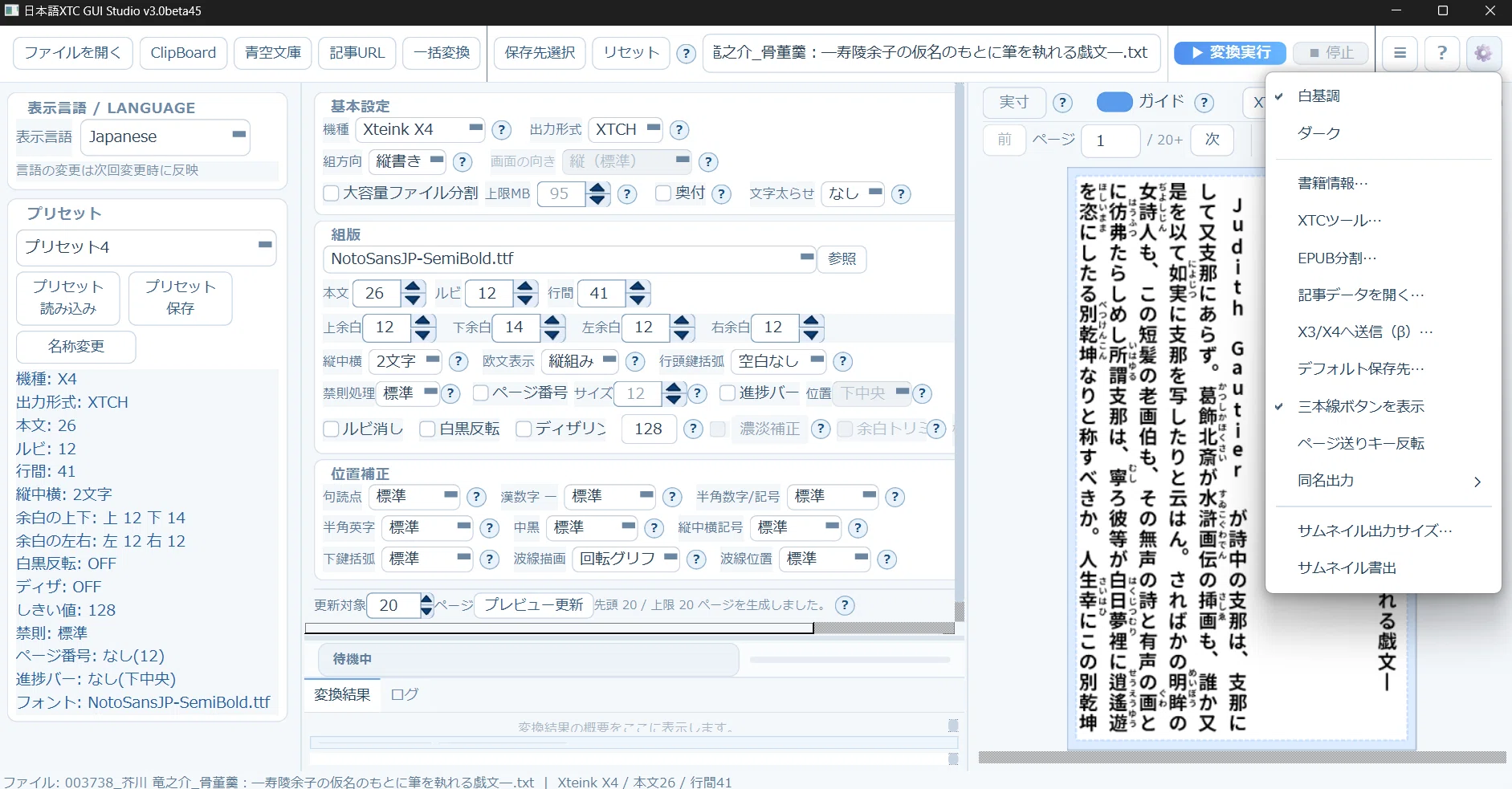Enable 大容量ファイル分割 checkbox
Viewport: 1512px width, 789px height.
click(331, 193)
